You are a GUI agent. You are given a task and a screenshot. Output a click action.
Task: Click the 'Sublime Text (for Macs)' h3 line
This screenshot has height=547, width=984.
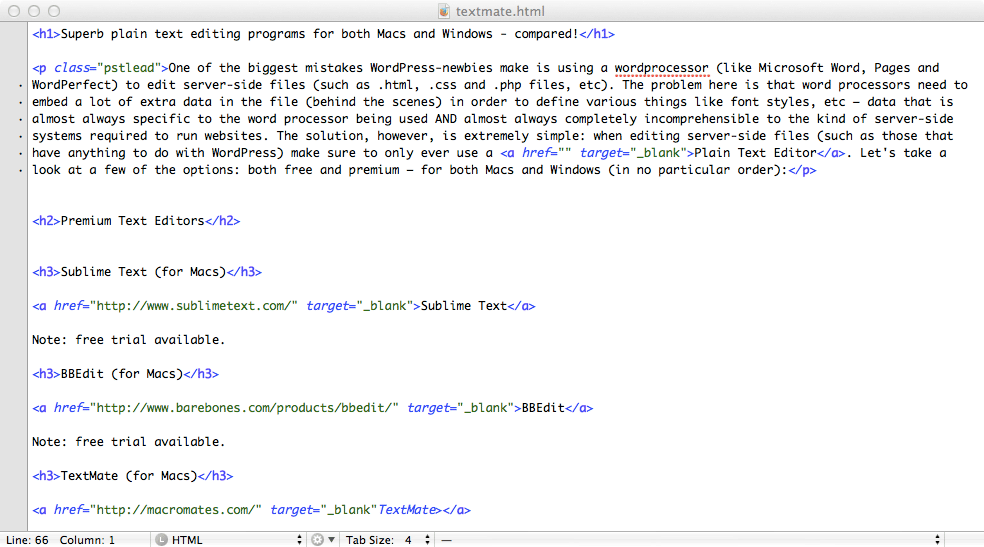[x=147, y=272]
